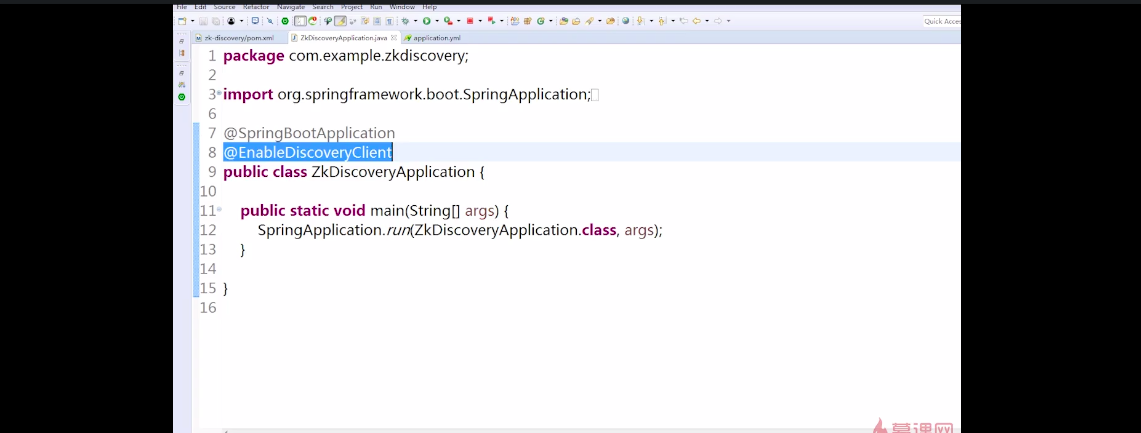Switch to the application.yml editor tab
Screen dimensions: 1141x433
[432, 37]
